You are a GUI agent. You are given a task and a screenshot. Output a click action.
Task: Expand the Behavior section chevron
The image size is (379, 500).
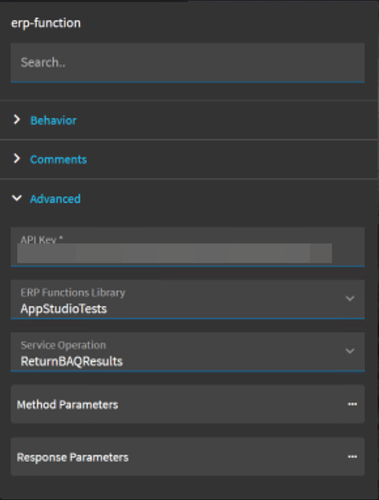click(17, 120)
